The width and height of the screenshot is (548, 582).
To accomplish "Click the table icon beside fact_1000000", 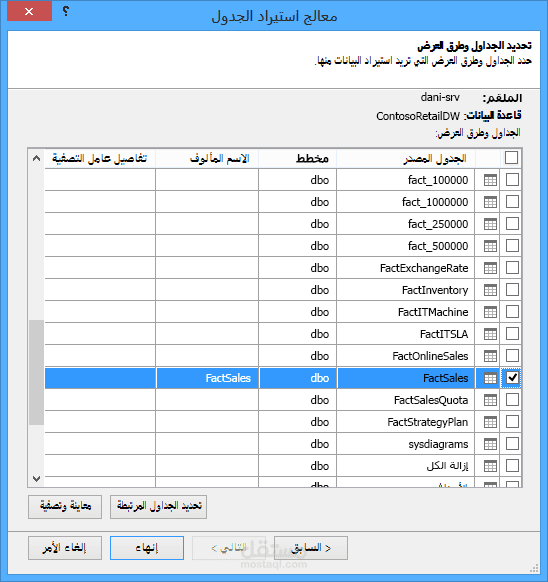I will click(x=490, y=202).
